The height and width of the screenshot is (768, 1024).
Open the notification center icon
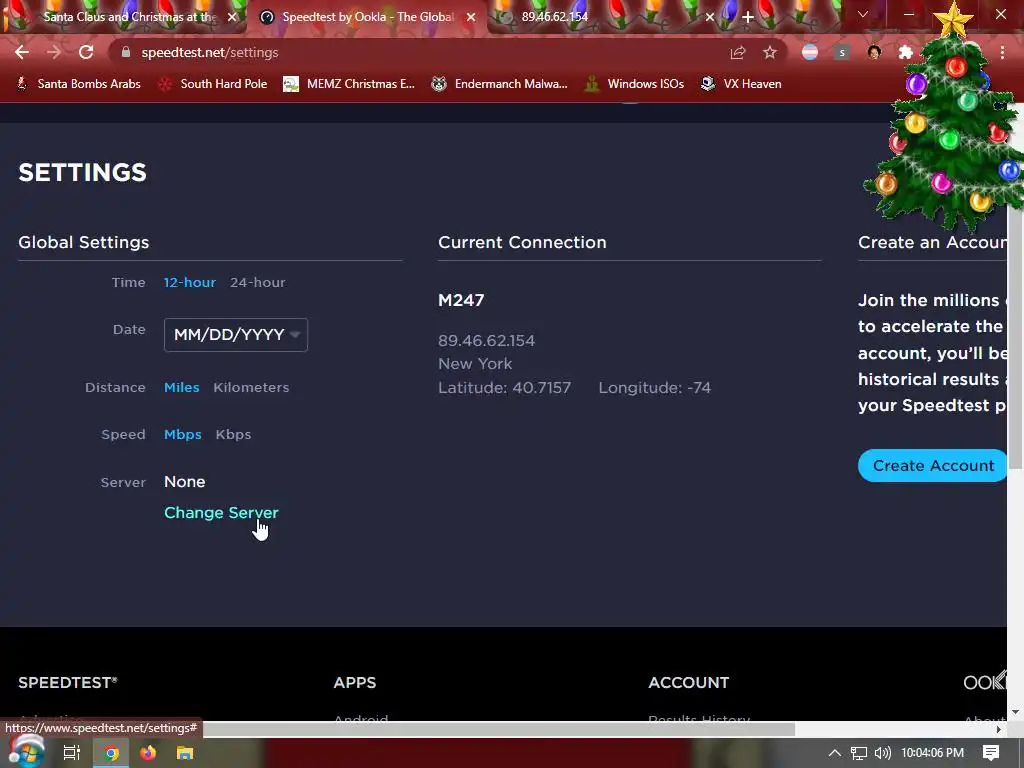click(x=991, y=753)
